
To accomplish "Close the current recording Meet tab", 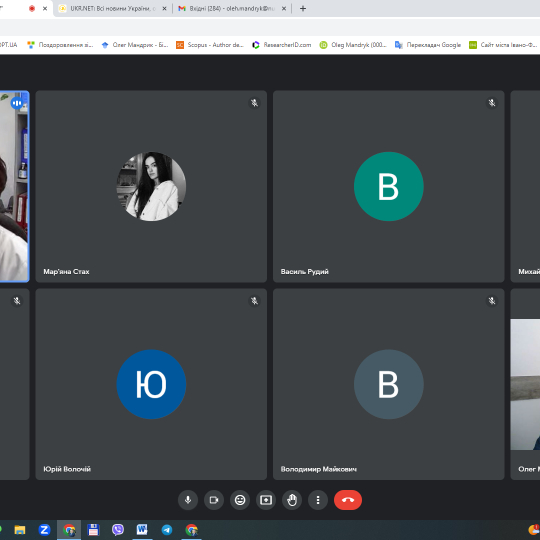I will pos(45,9).
